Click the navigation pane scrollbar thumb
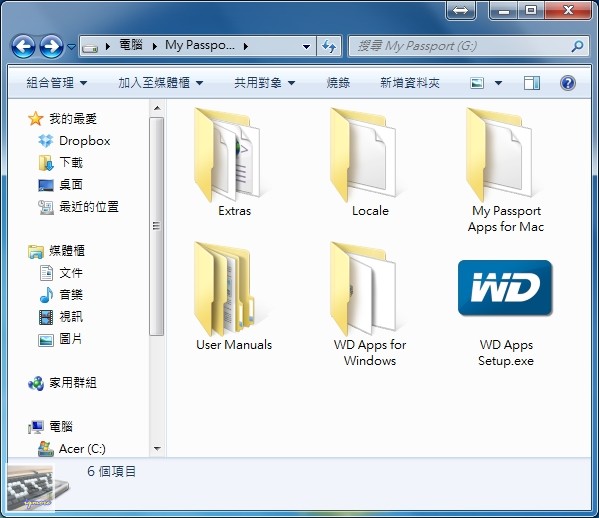The width and height of the screenshot is (599, 518). point(157,227)
